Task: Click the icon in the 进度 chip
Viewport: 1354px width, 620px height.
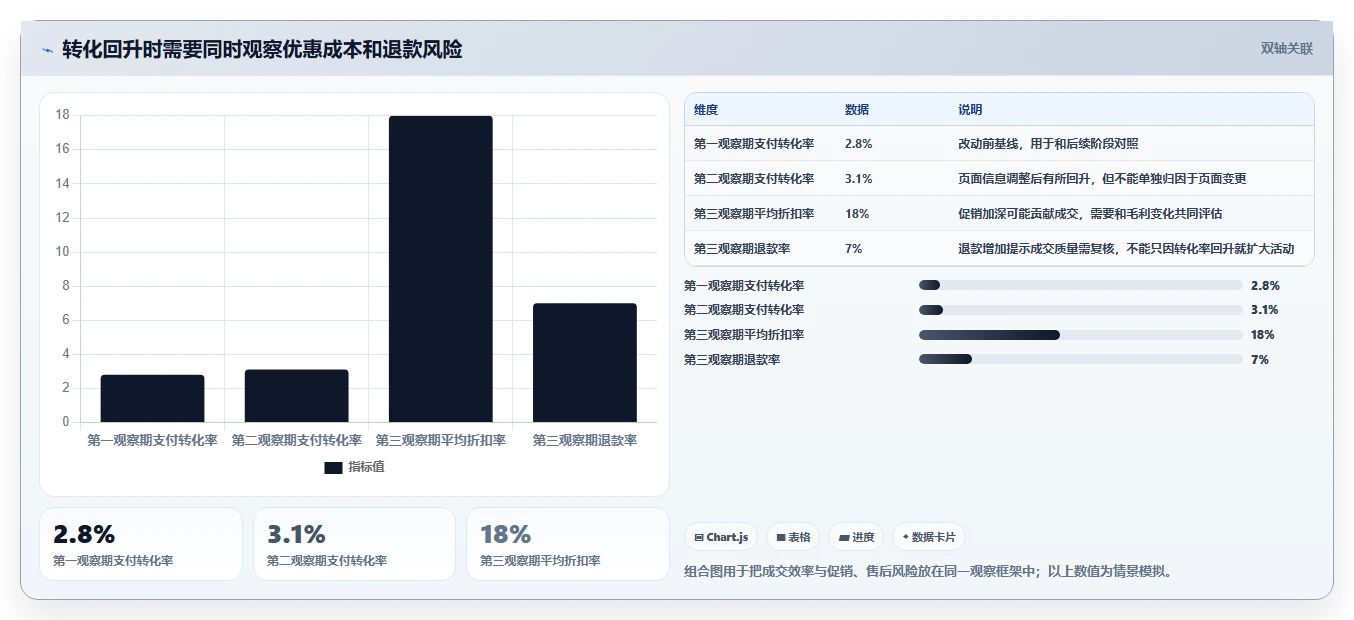Action: 843,538
